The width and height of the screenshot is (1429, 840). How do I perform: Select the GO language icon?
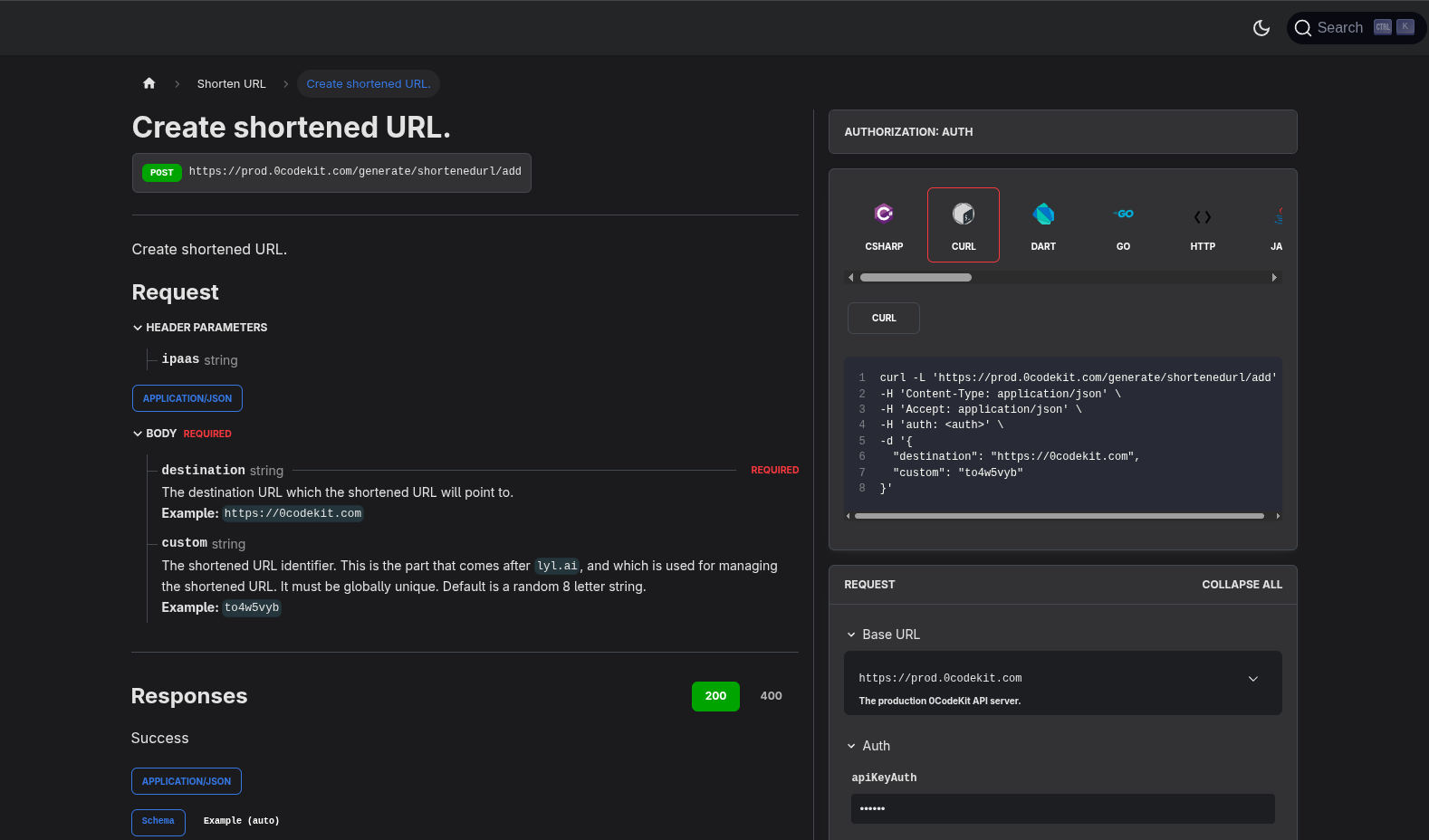coord(1123,224)
